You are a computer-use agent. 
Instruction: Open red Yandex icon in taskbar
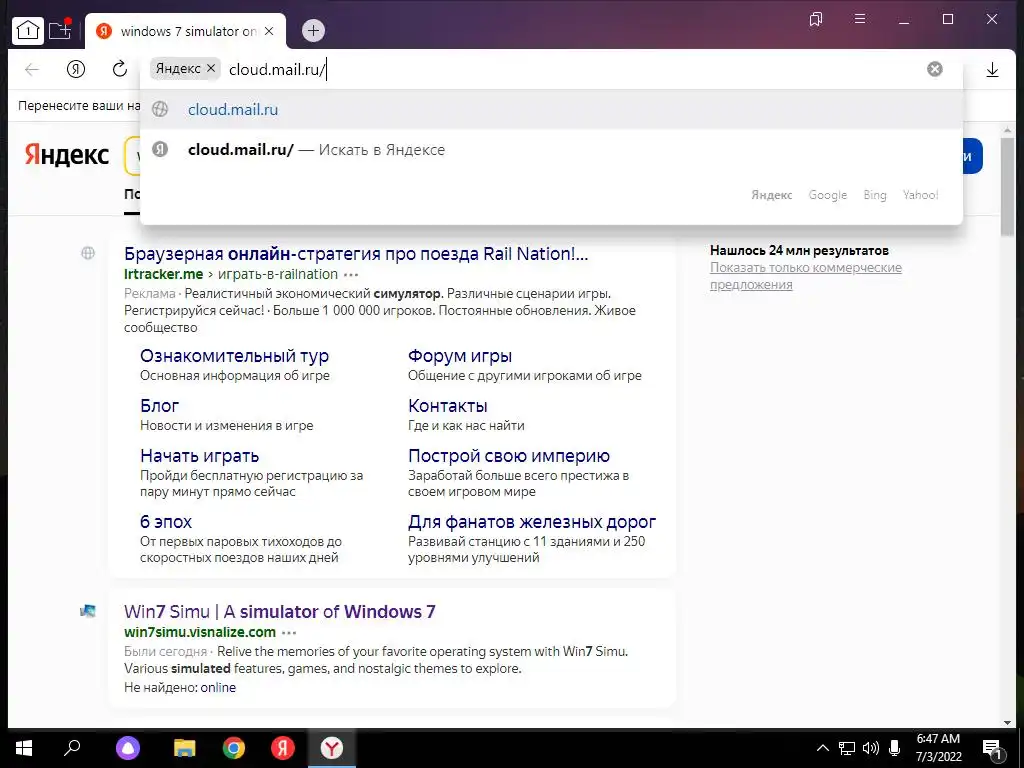click(x=283, y=748)
